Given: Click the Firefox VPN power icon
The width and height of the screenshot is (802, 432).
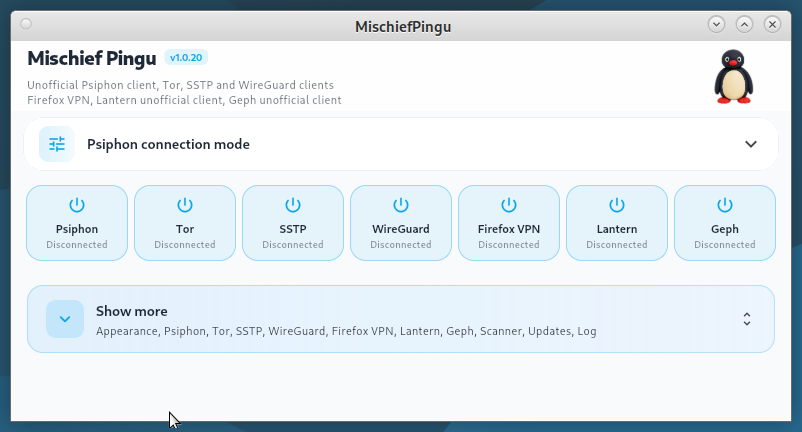Looking at the screenshot, I should 508,205.
